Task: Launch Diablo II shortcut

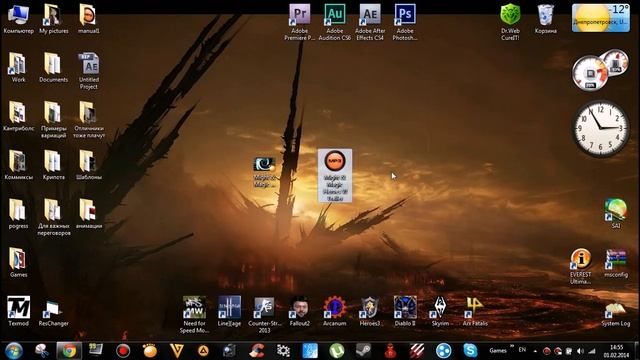Action: tap(405, 311)
